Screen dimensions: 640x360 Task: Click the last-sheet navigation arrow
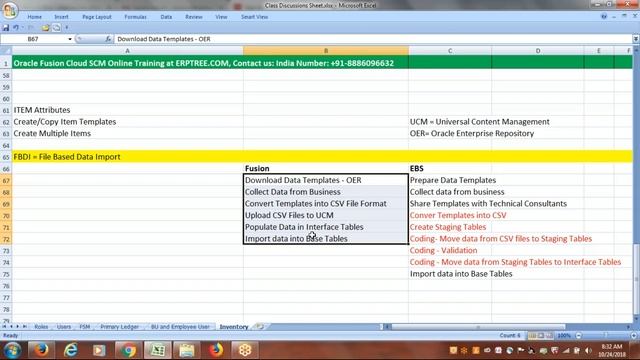(x=24, y=327)
